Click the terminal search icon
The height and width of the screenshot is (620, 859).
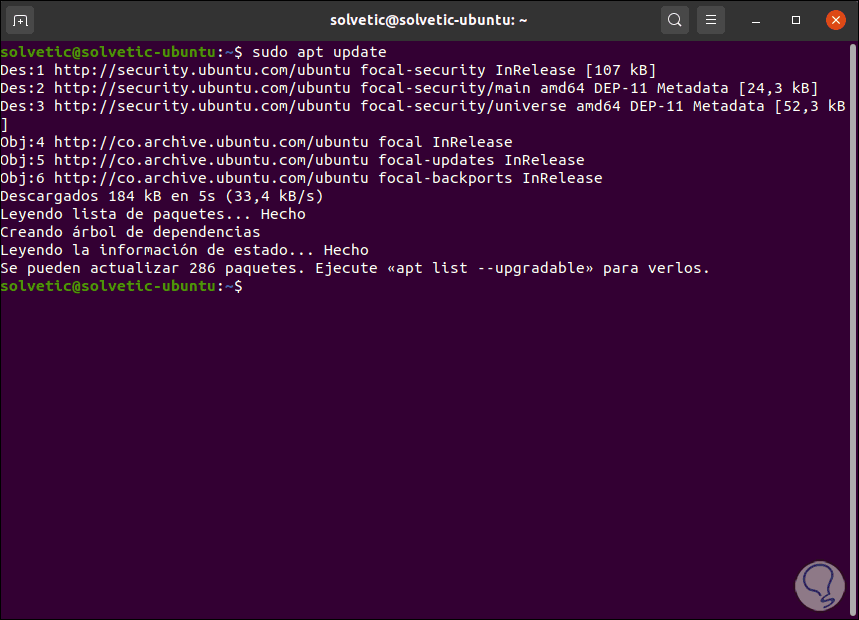674,20
